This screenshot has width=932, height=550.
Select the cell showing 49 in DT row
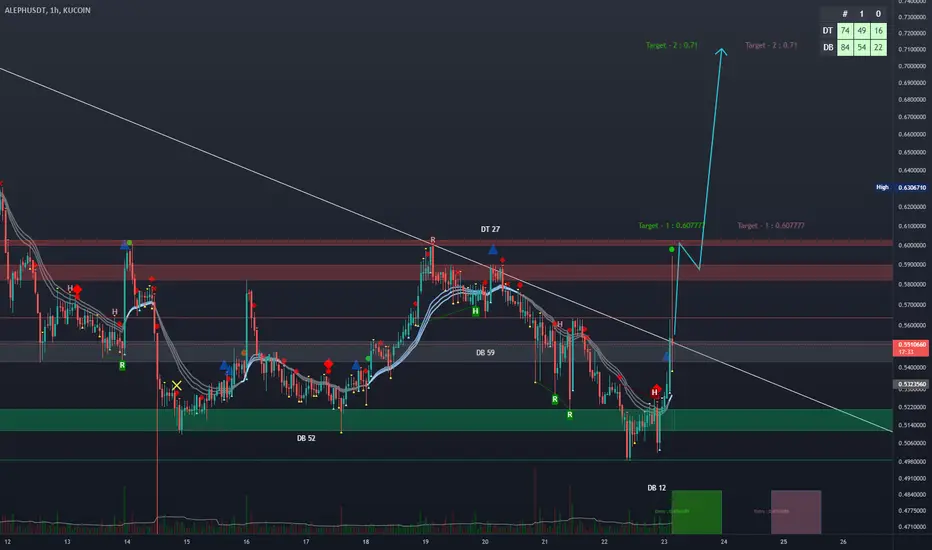[x=861, y=31]
